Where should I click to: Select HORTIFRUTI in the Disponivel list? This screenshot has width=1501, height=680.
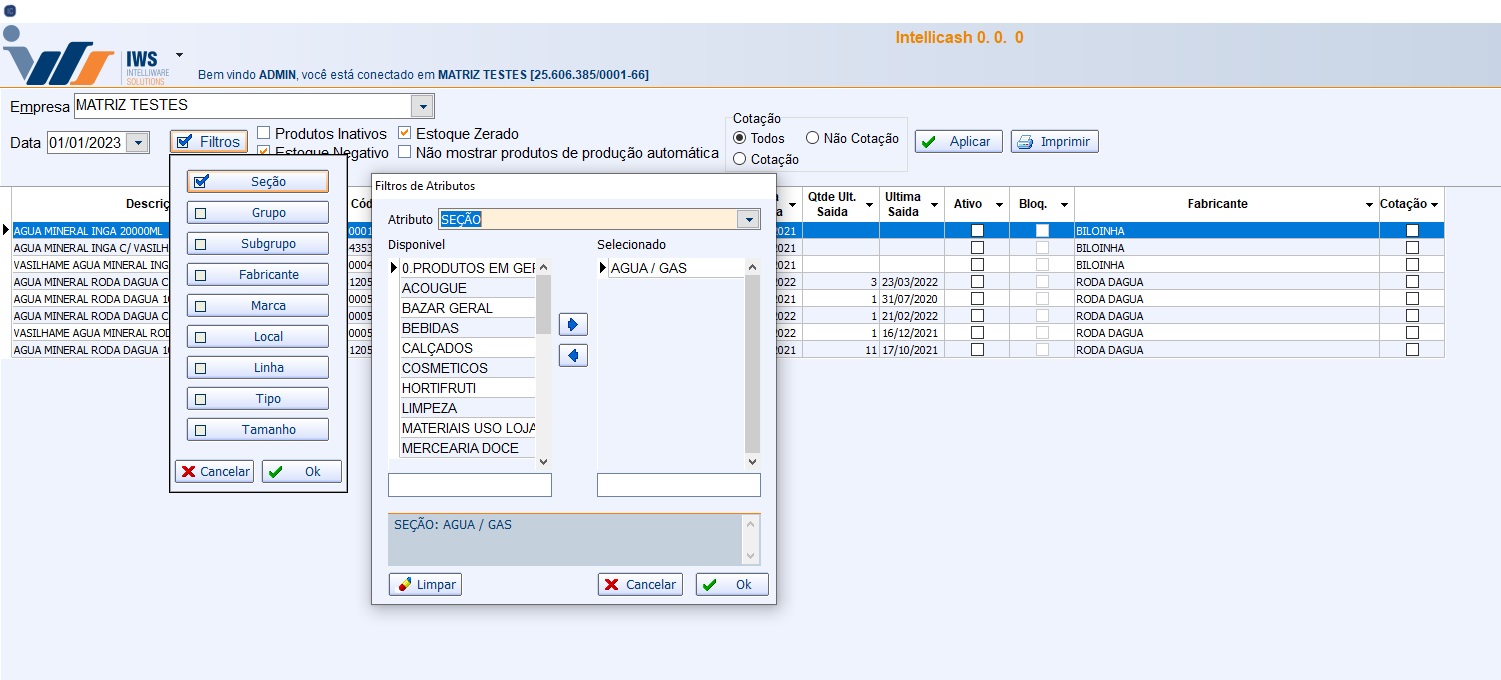[x=468, y=388]
